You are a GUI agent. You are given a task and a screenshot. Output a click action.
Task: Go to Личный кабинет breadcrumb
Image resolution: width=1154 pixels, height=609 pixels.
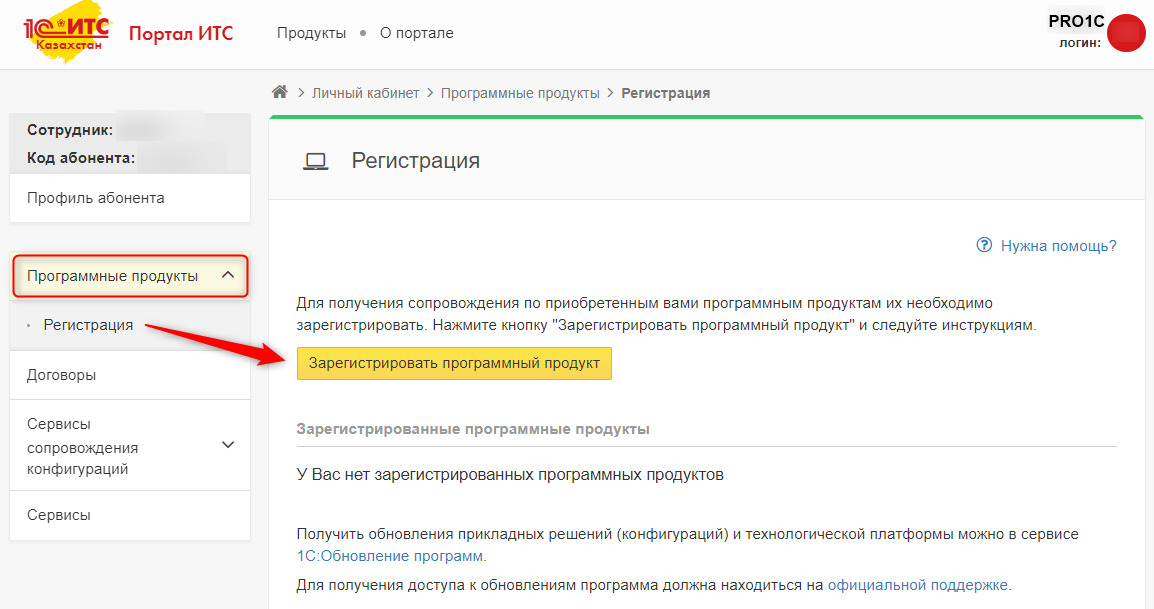[x=366, y=93]
